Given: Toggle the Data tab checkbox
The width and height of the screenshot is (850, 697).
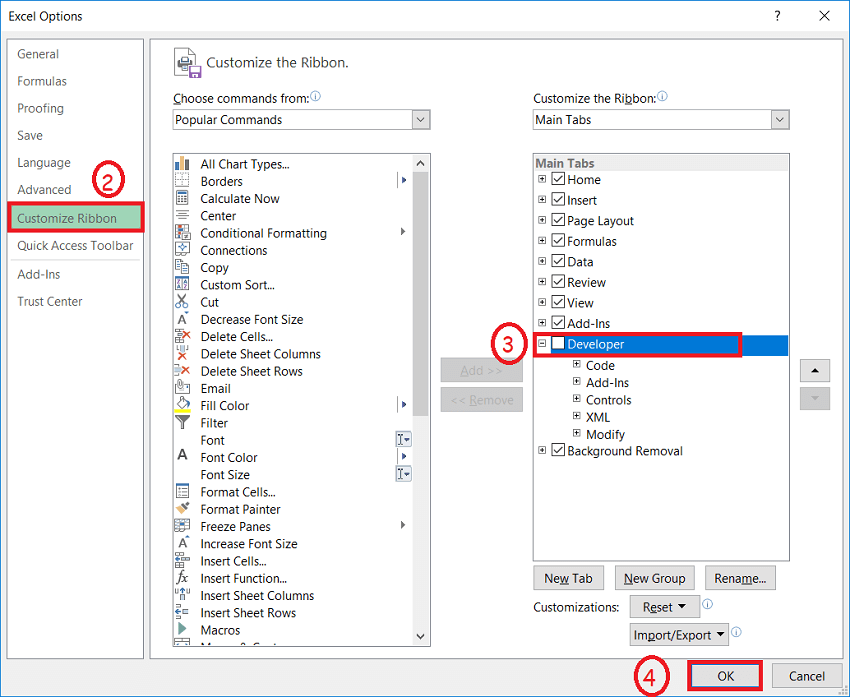Looking at the screenshot, I should coord(558,261).
